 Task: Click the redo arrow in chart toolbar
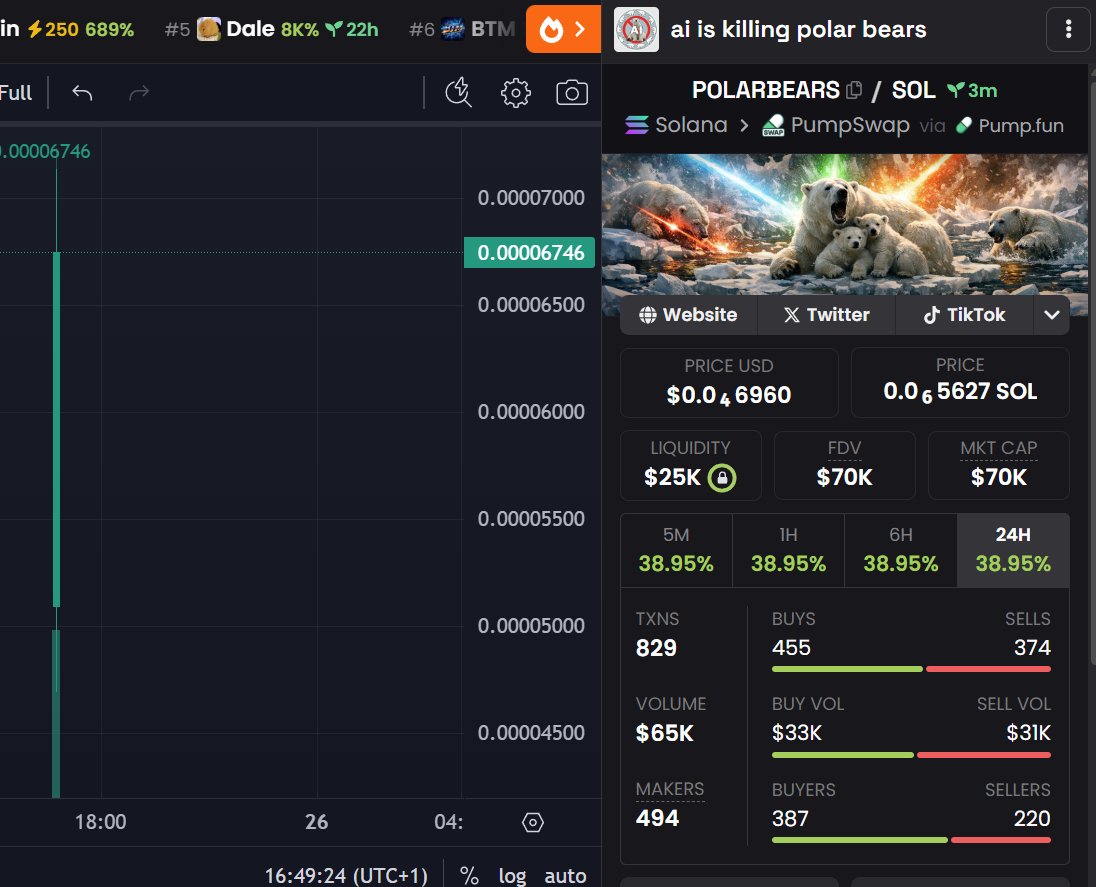click(139, 92)
